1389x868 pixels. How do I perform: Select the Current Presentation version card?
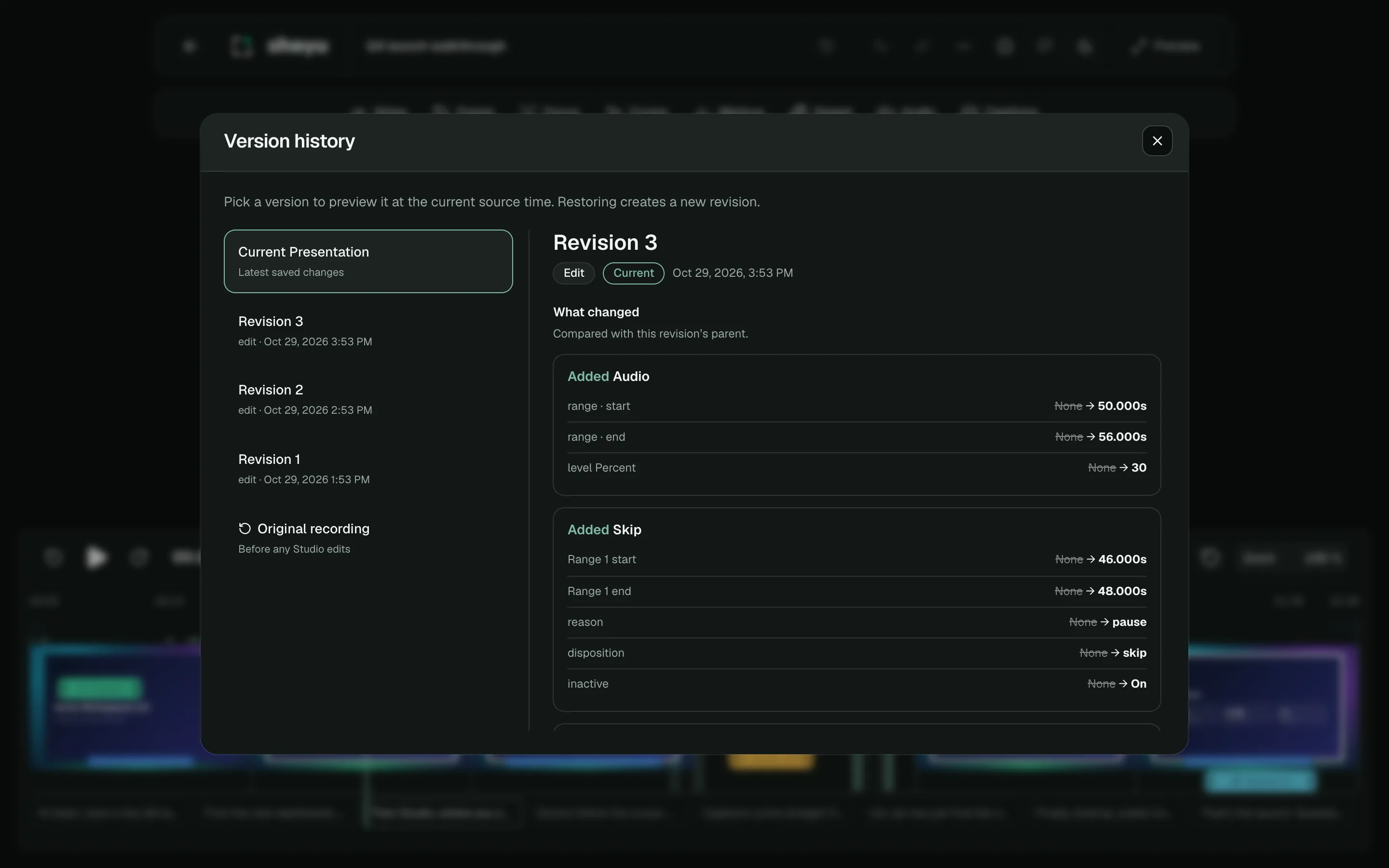pos(368,261)
